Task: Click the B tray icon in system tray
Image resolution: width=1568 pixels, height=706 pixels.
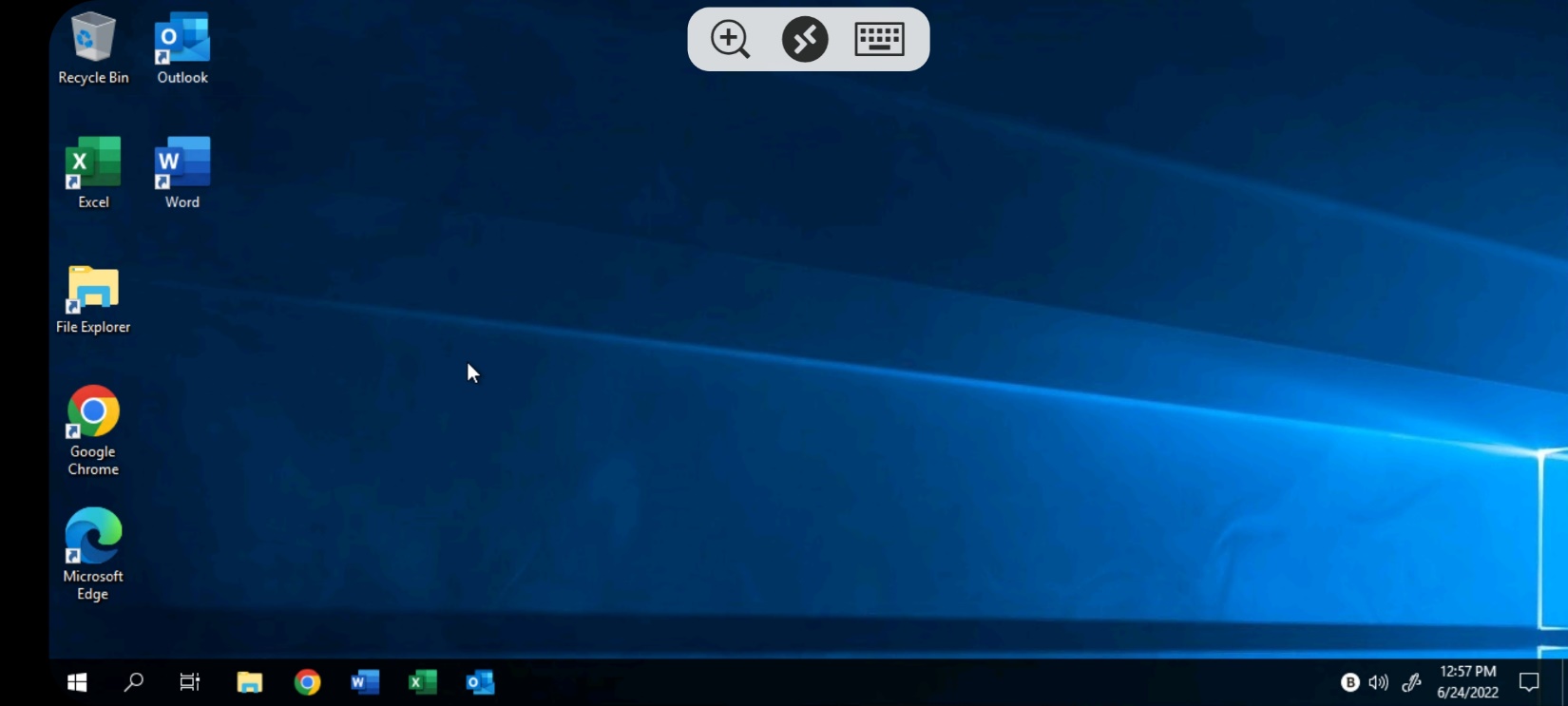Action: (x=1349, y=682)
